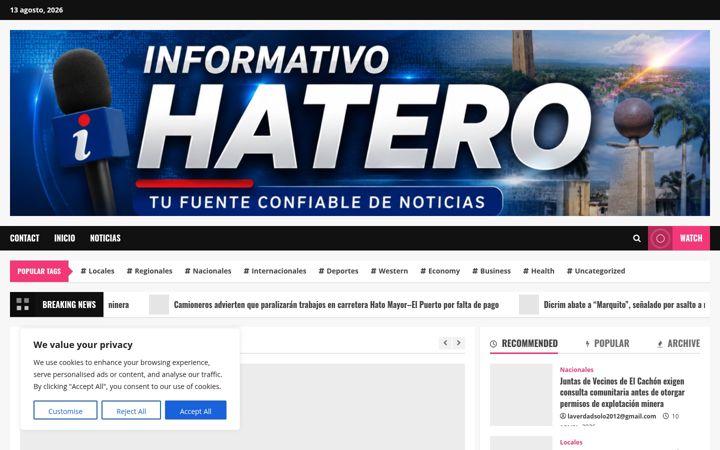Open the search magnifier icon in navbar
This screenshot has width=720, height=450.
pyautogui.click(x=636, y=238)
